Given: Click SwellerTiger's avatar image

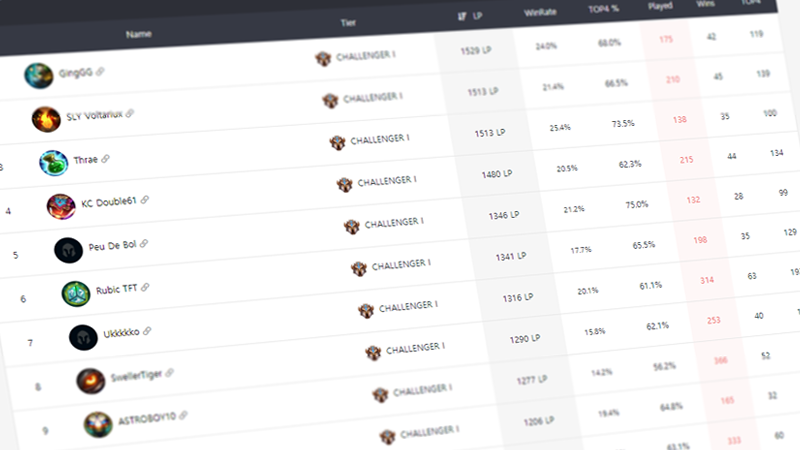Looking at the screenshot, I should [90, 381].
